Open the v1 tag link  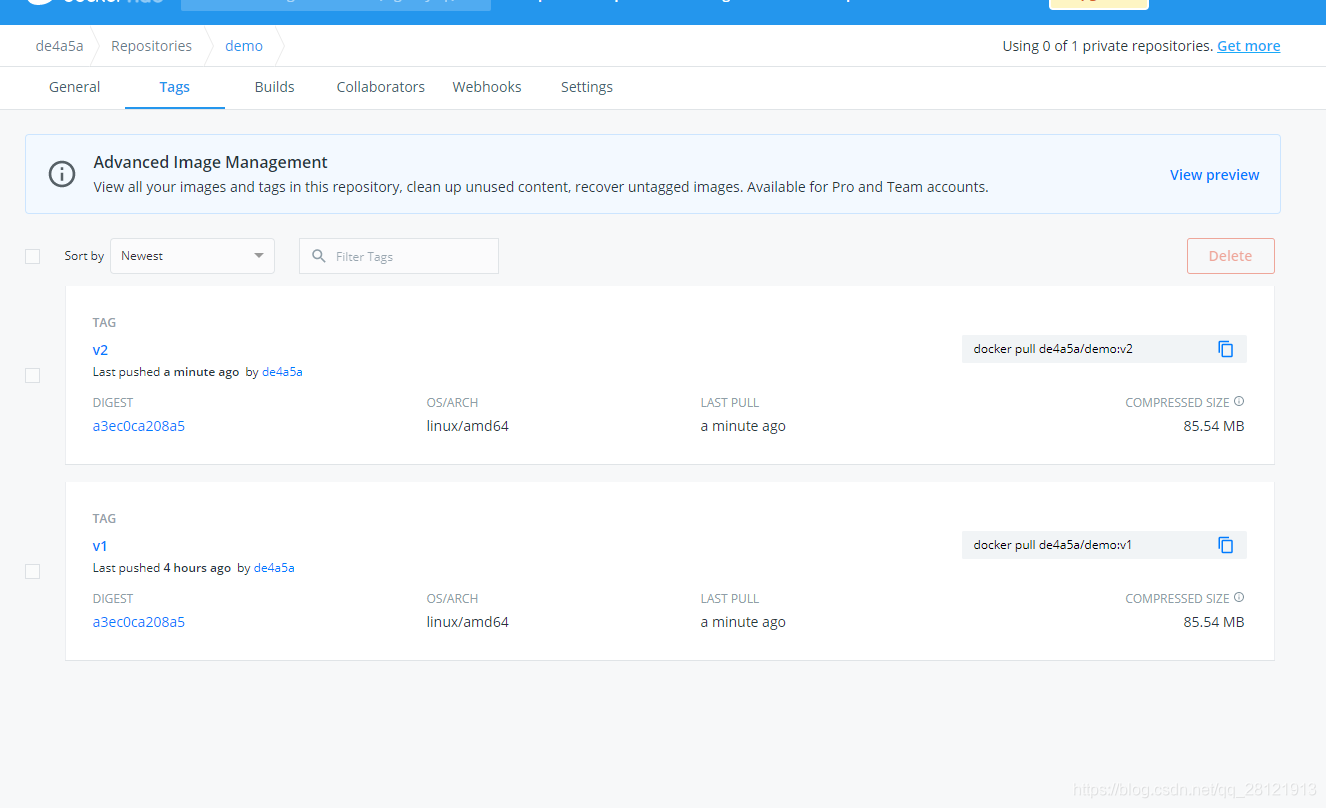(100, 546)
